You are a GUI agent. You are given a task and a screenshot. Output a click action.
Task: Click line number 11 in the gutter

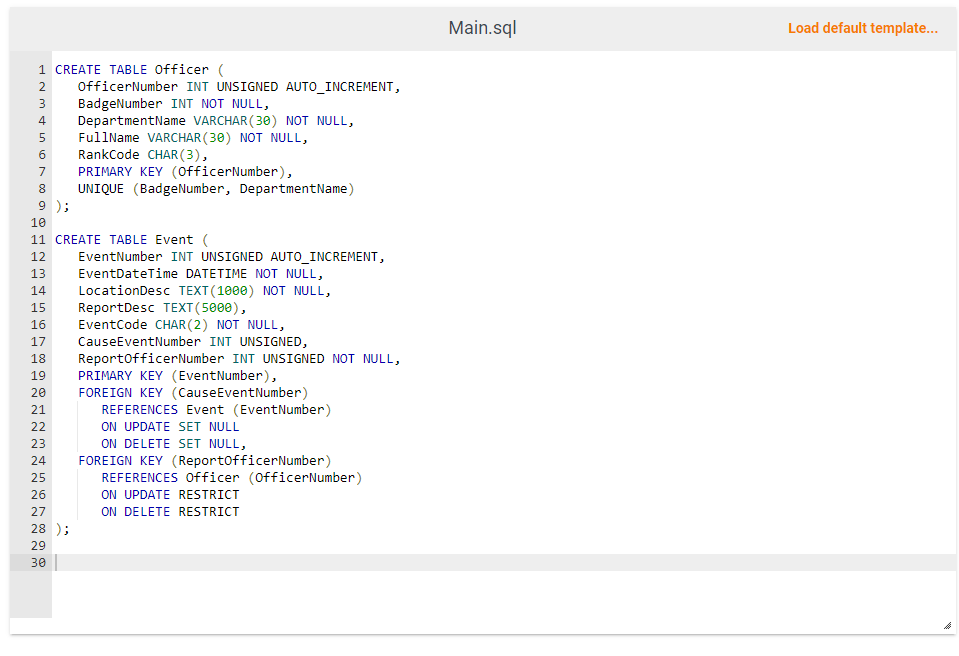pos(38,240)
